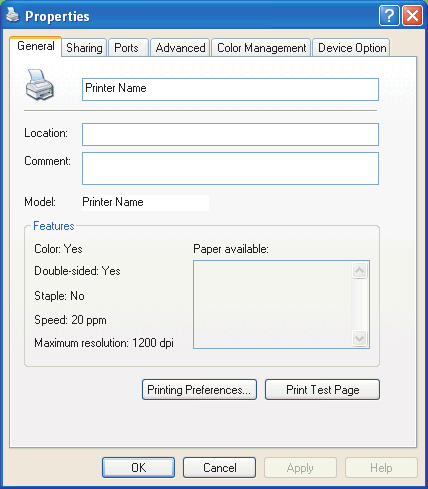Click the 'Model:' label
The height and width of the screenshot is (489, 428).
pos(40,202)
